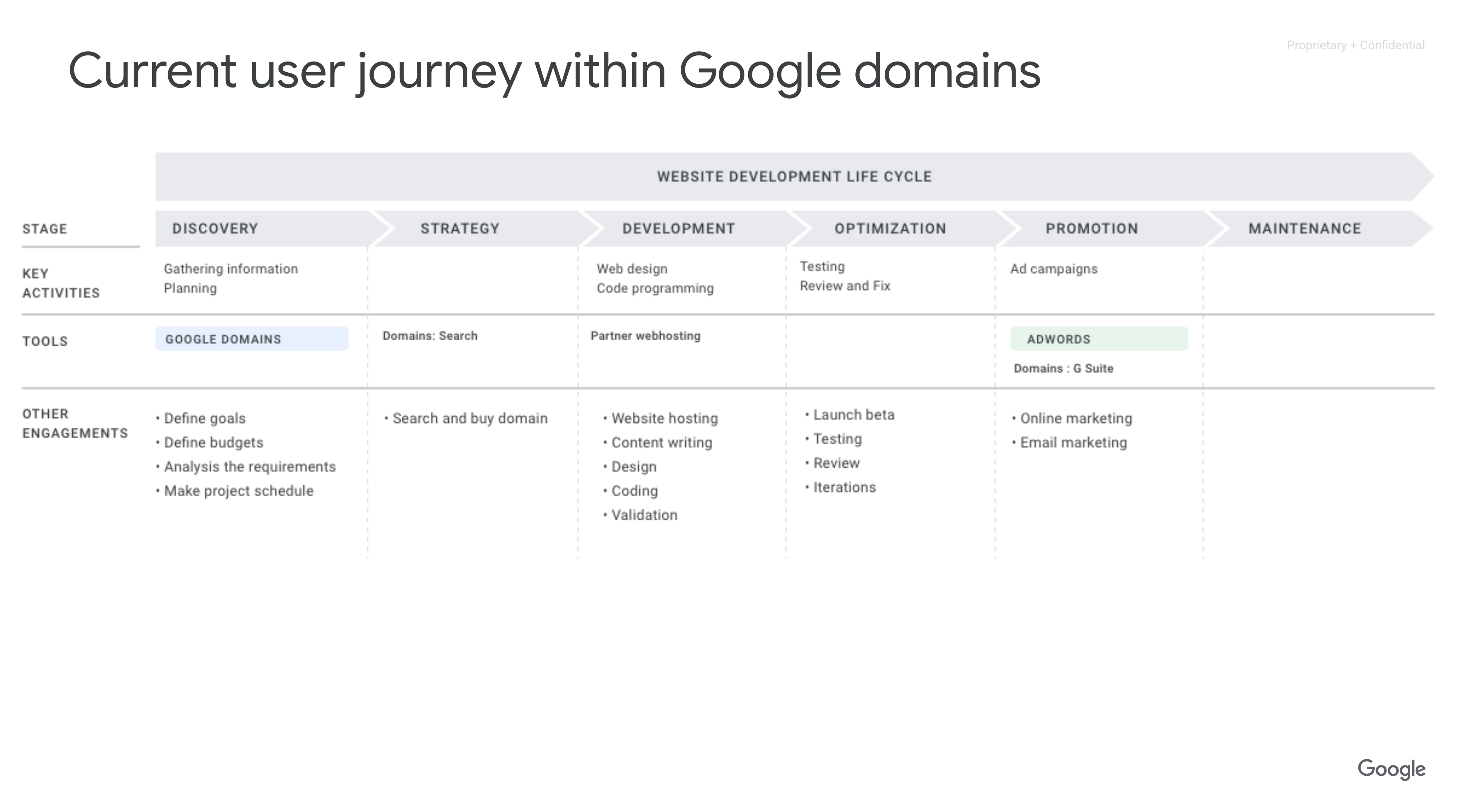This screenshot has width=1465, height=812.
Task: Click the 'Online marketing' bullet
Action: (1072, 418)
